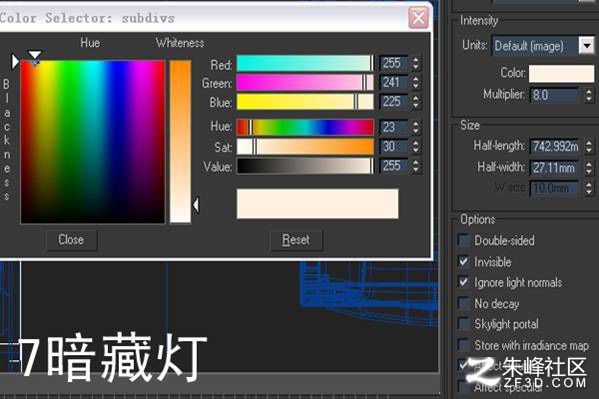
Task: Click the Whiteness vertical slider bar
Action: [x=180, y=141]
